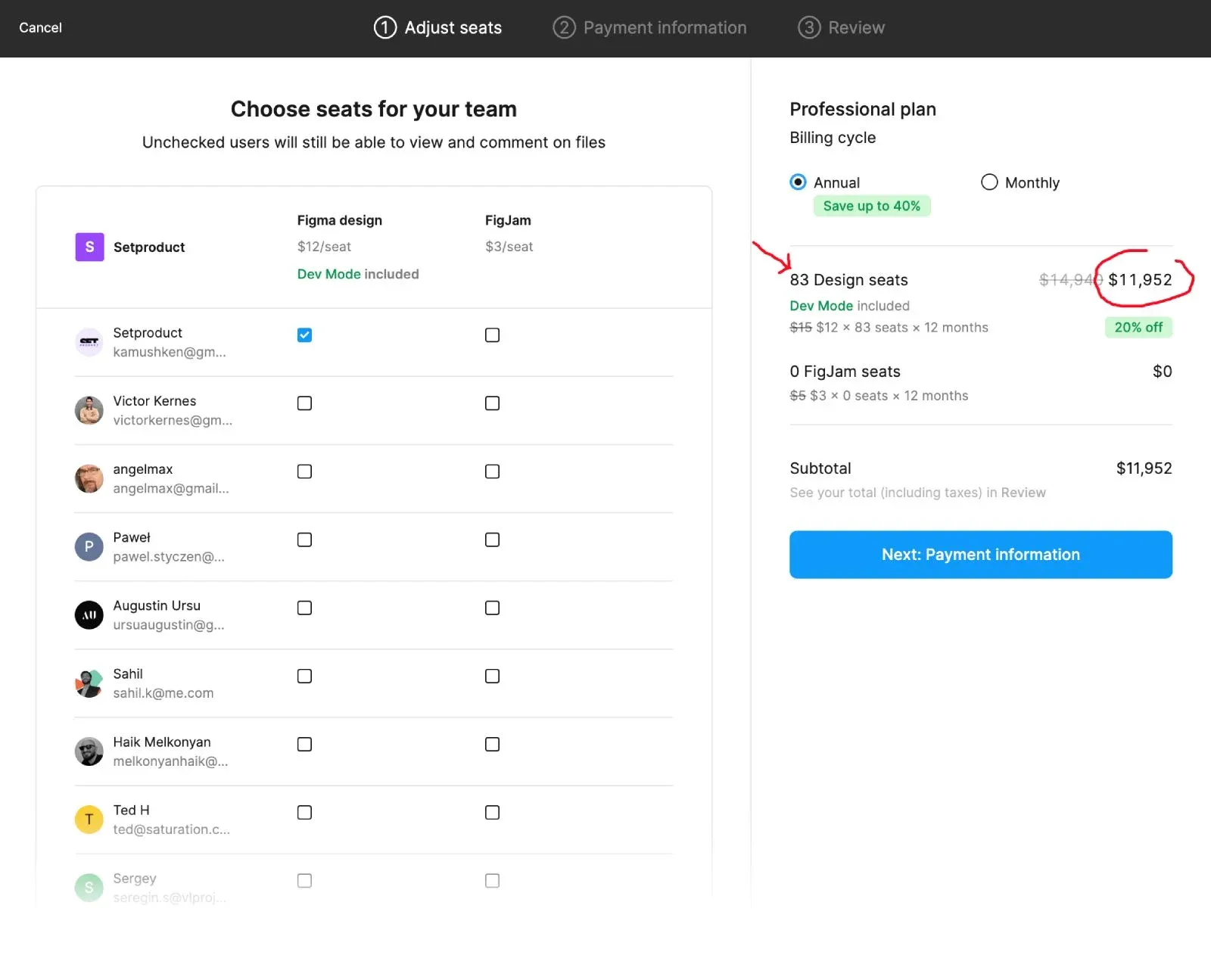Image resolution: width=1211 pixels, height=980 pixels.
Task: Click Paweł's avatar with letter P
Action: tap(89, 546)
